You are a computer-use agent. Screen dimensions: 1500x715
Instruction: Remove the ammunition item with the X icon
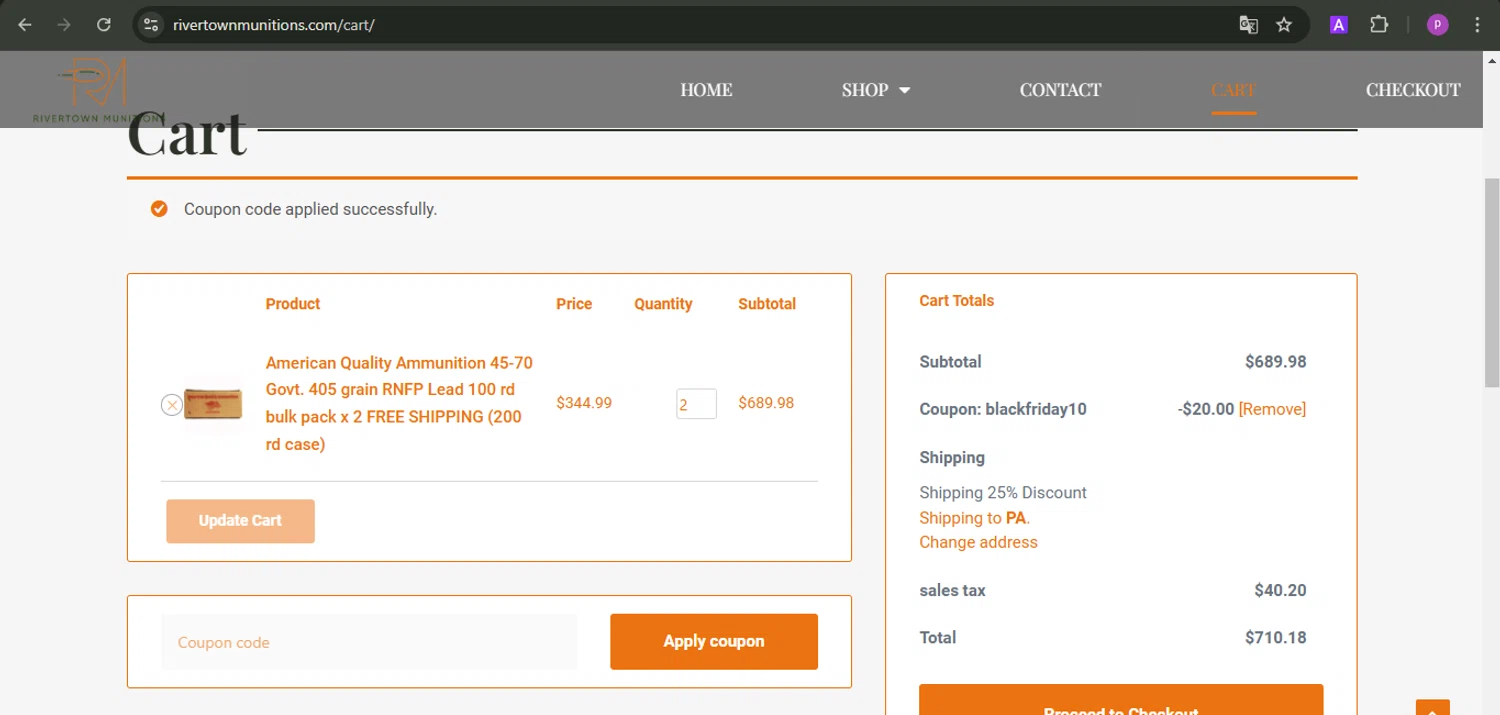[171, 405]
